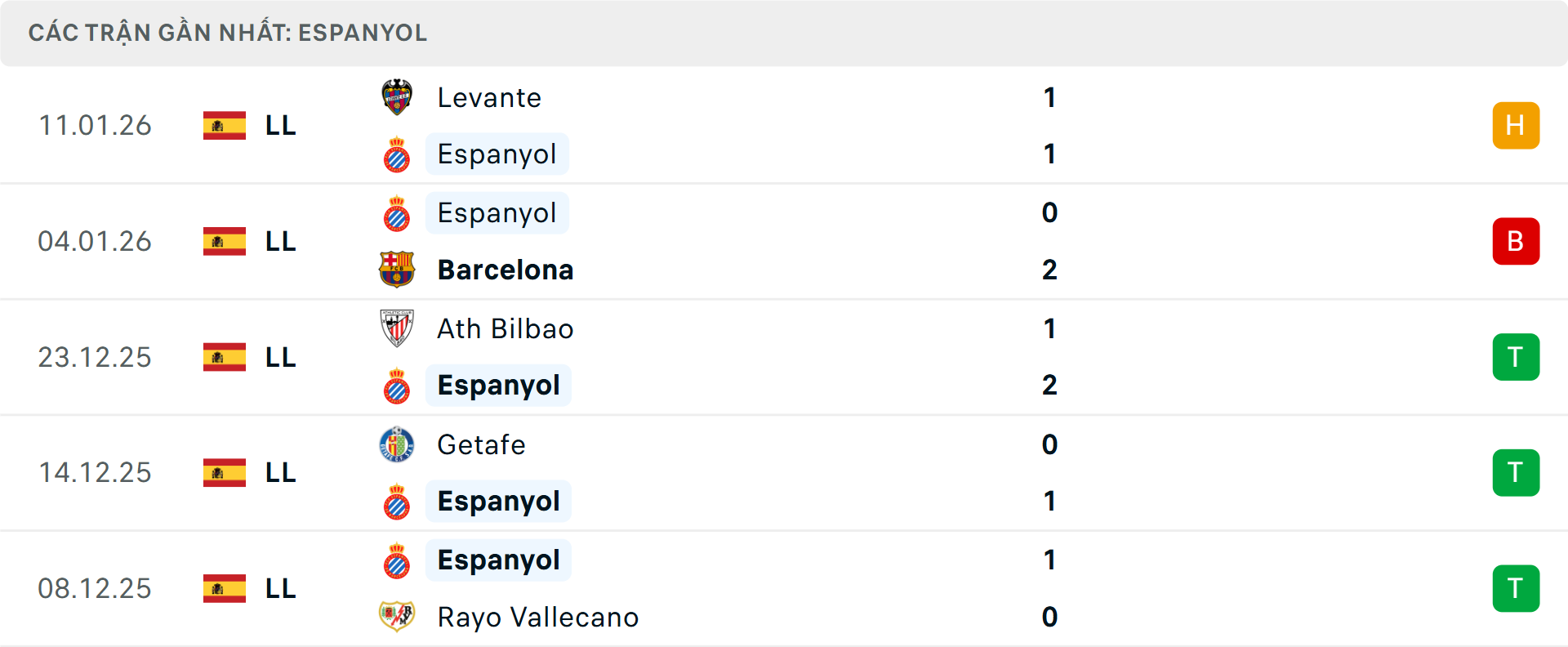Click the Rayo Vallecano club logo

pos(398,618)
